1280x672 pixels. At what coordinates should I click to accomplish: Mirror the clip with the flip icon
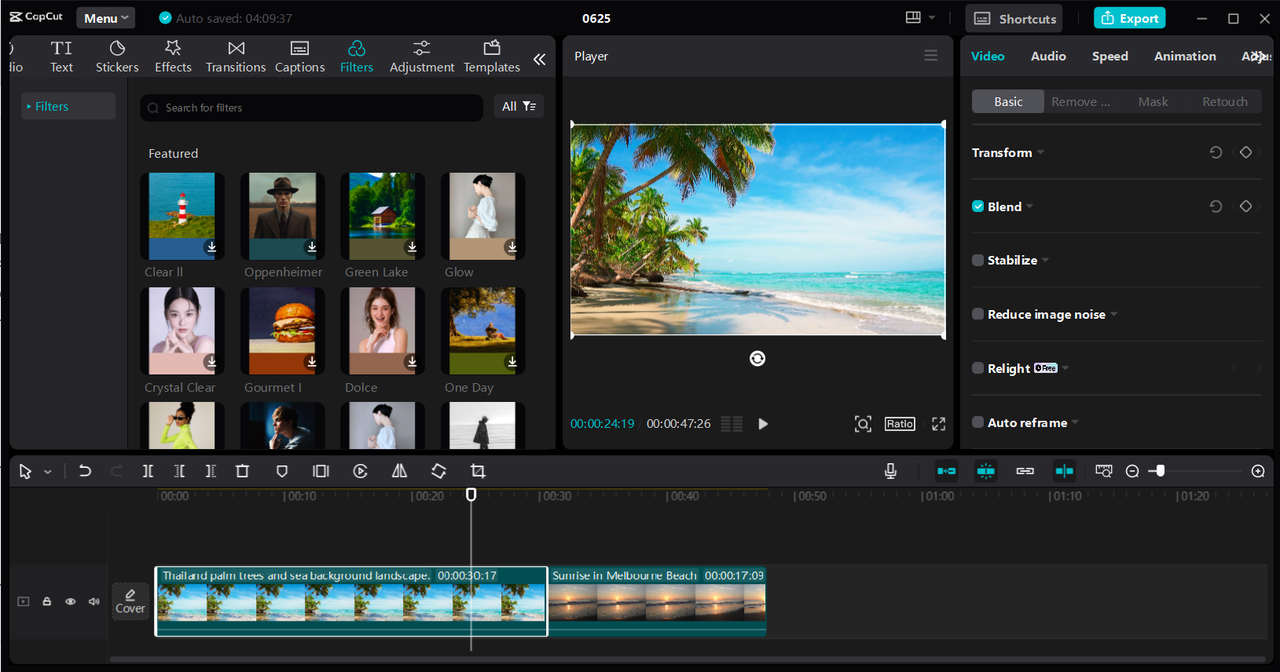399,471
